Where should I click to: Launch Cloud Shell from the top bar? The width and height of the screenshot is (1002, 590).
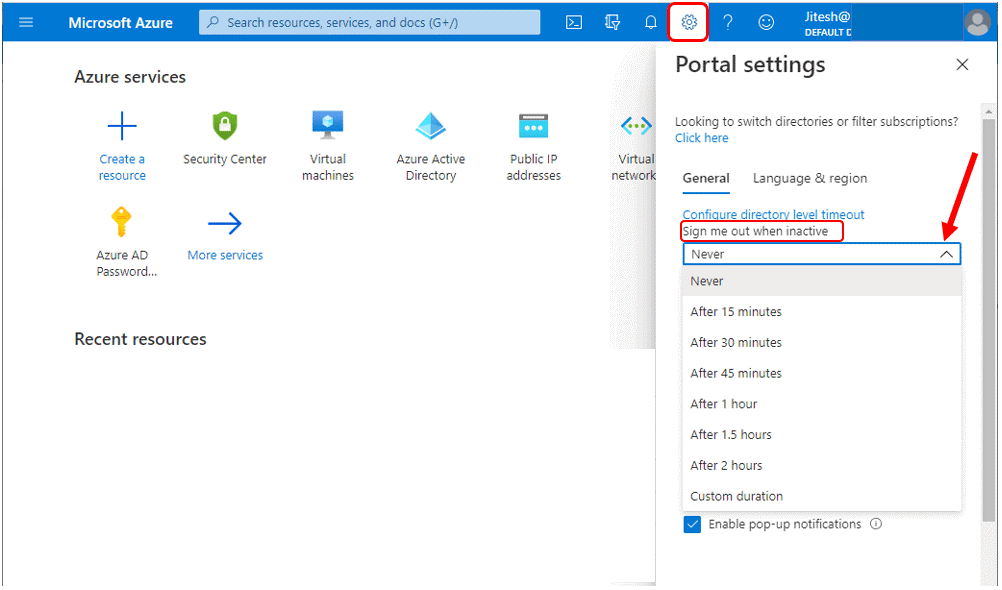pos(574,22)
